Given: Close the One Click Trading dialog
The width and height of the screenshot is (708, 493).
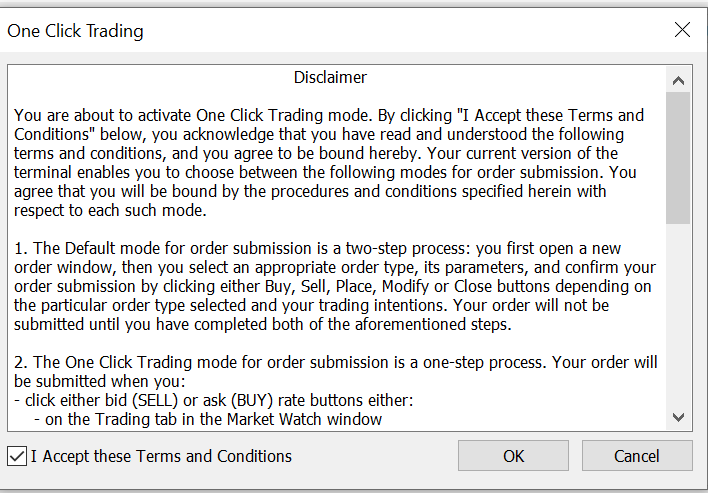Looking at the screenshot, I should tap(682, 30).
